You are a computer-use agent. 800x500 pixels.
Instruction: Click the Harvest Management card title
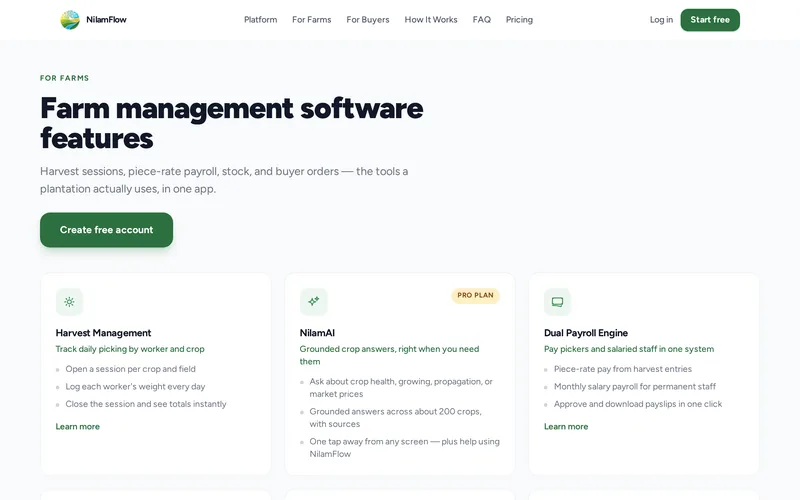(103, 333)
